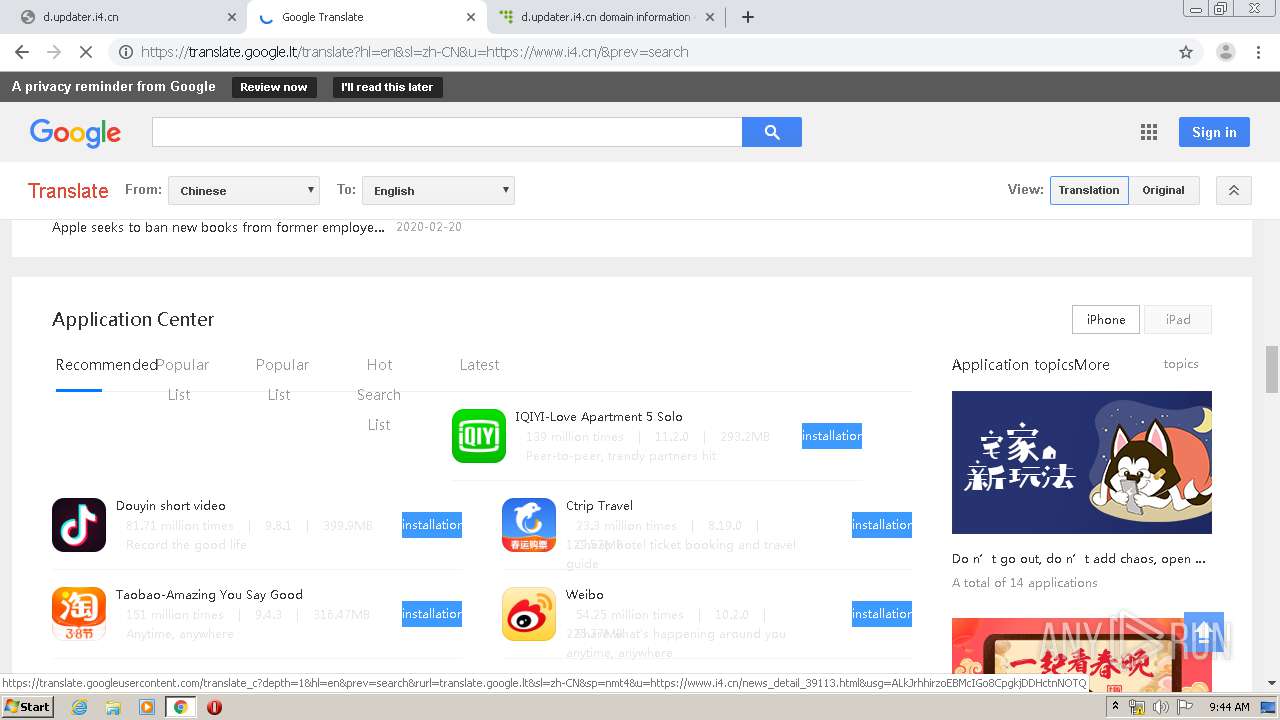Install the Weibo app
This screenshot has height=720, width=1280.
(x=882, y=614)
